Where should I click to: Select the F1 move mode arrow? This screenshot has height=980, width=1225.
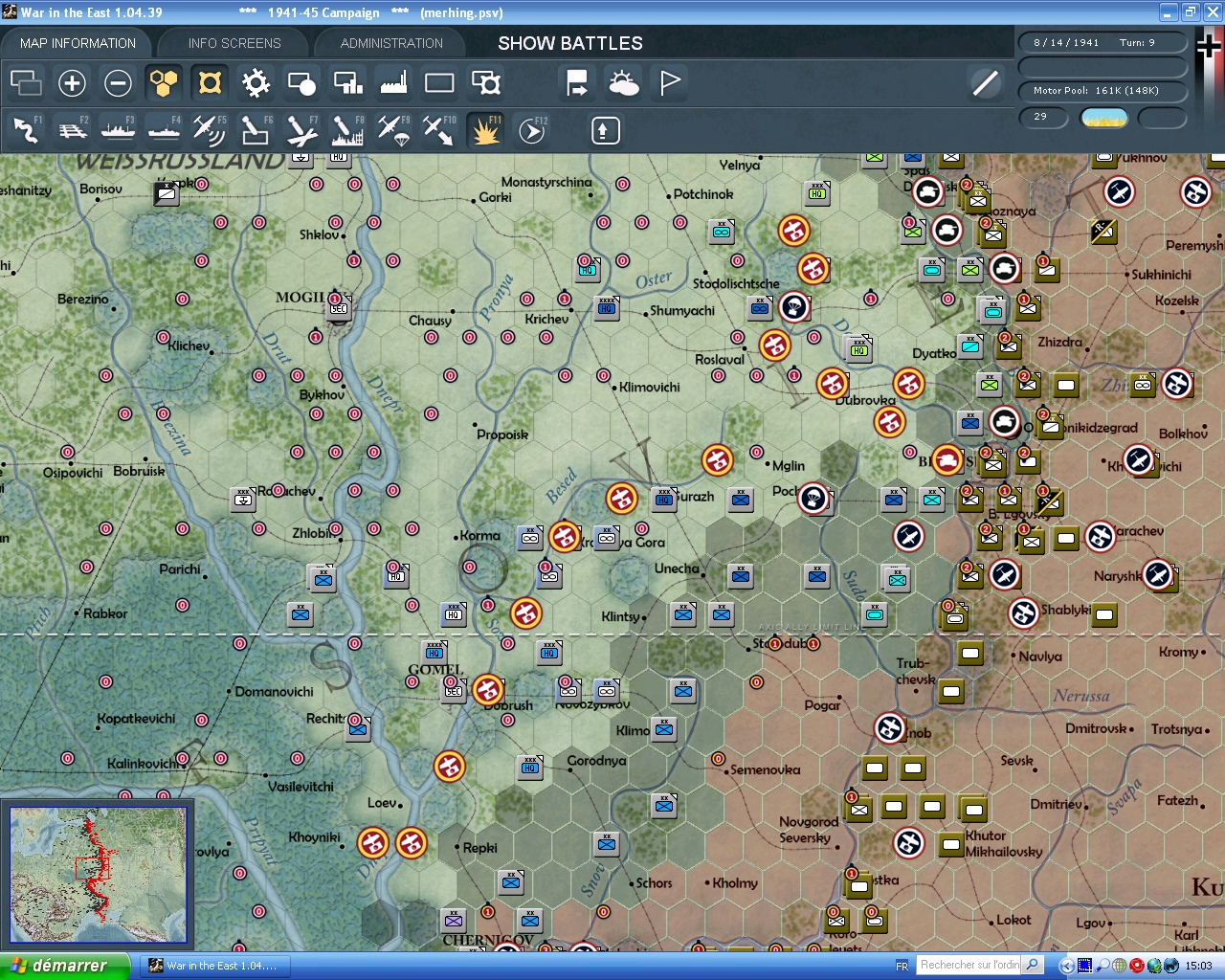pyautogui.click(x=26, y=130)
